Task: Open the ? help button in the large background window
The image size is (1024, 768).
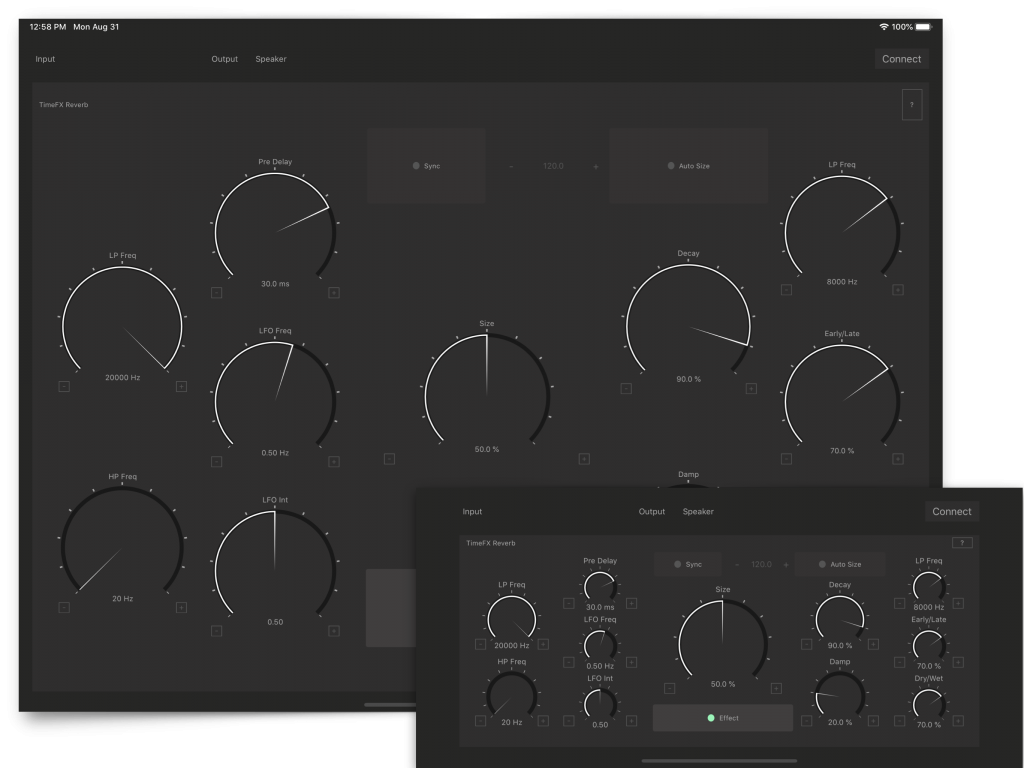Action: click(x=911, y=104)
